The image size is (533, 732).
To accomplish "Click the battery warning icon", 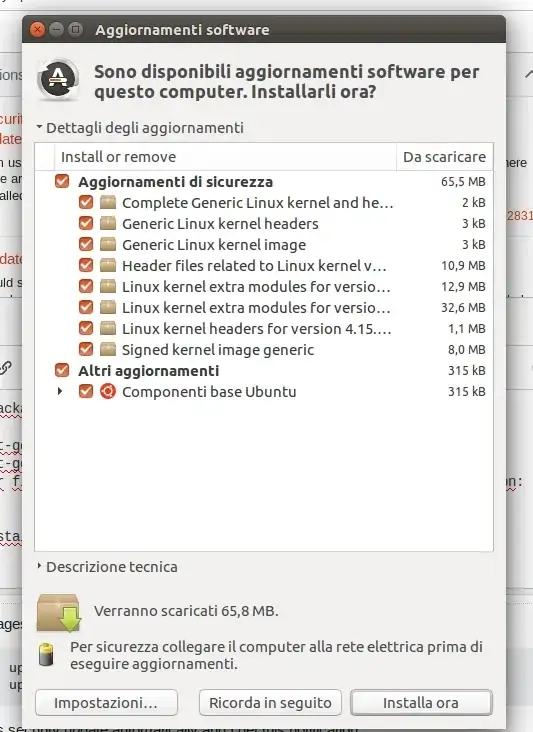I will [46, 654].
